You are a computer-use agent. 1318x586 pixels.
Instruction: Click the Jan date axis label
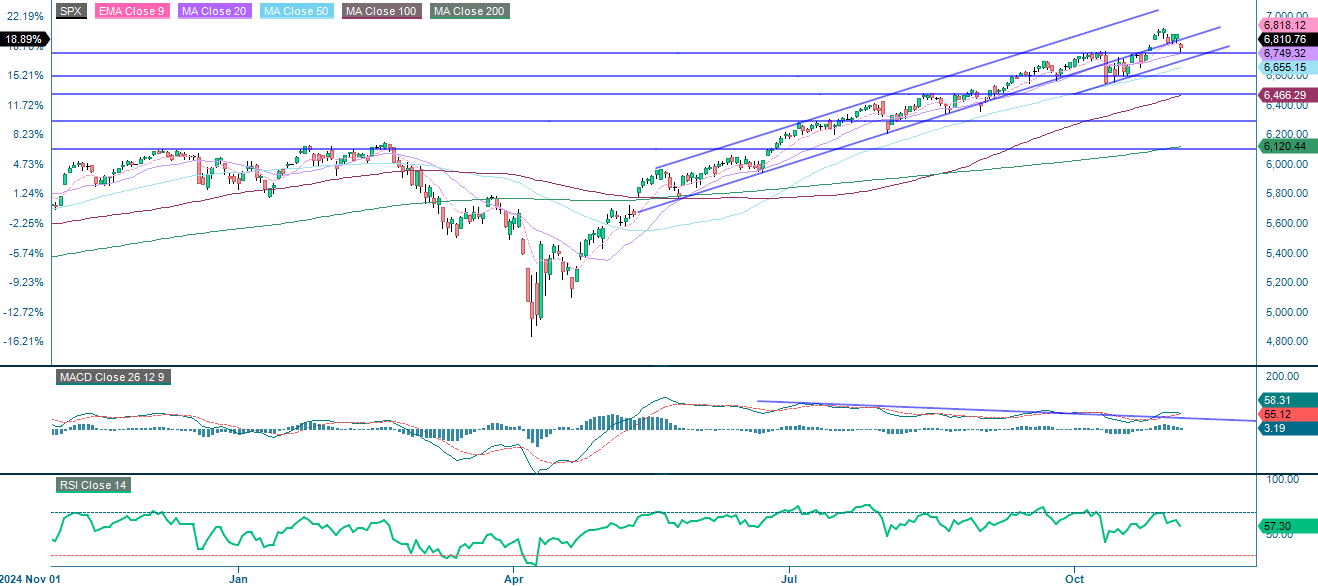[x=238, y=579]
